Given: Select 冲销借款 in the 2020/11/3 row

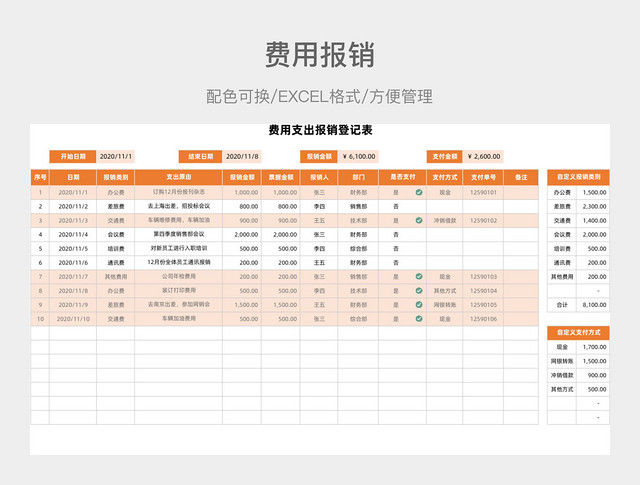Looking at the screenshot, I should 444,220.
